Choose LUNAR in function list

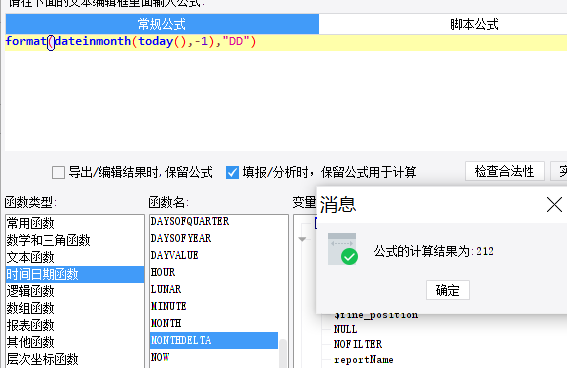pyautogui.click(x=214, y=289)
